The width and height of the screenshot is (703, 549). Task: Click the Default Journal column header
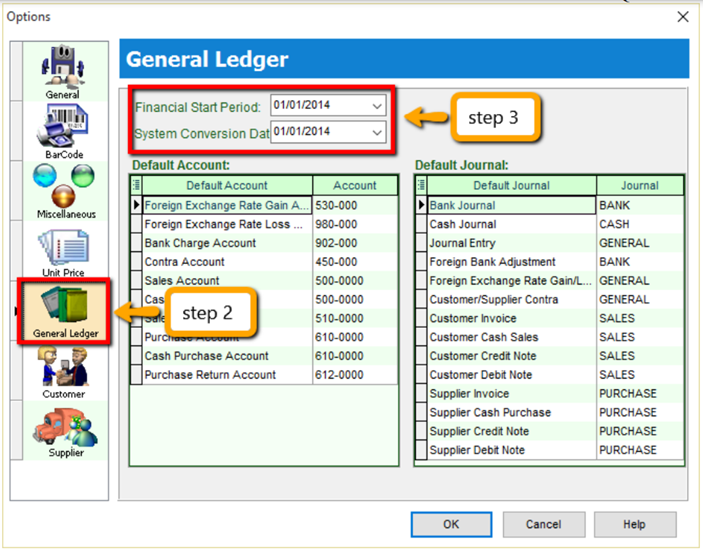point(511,185)
